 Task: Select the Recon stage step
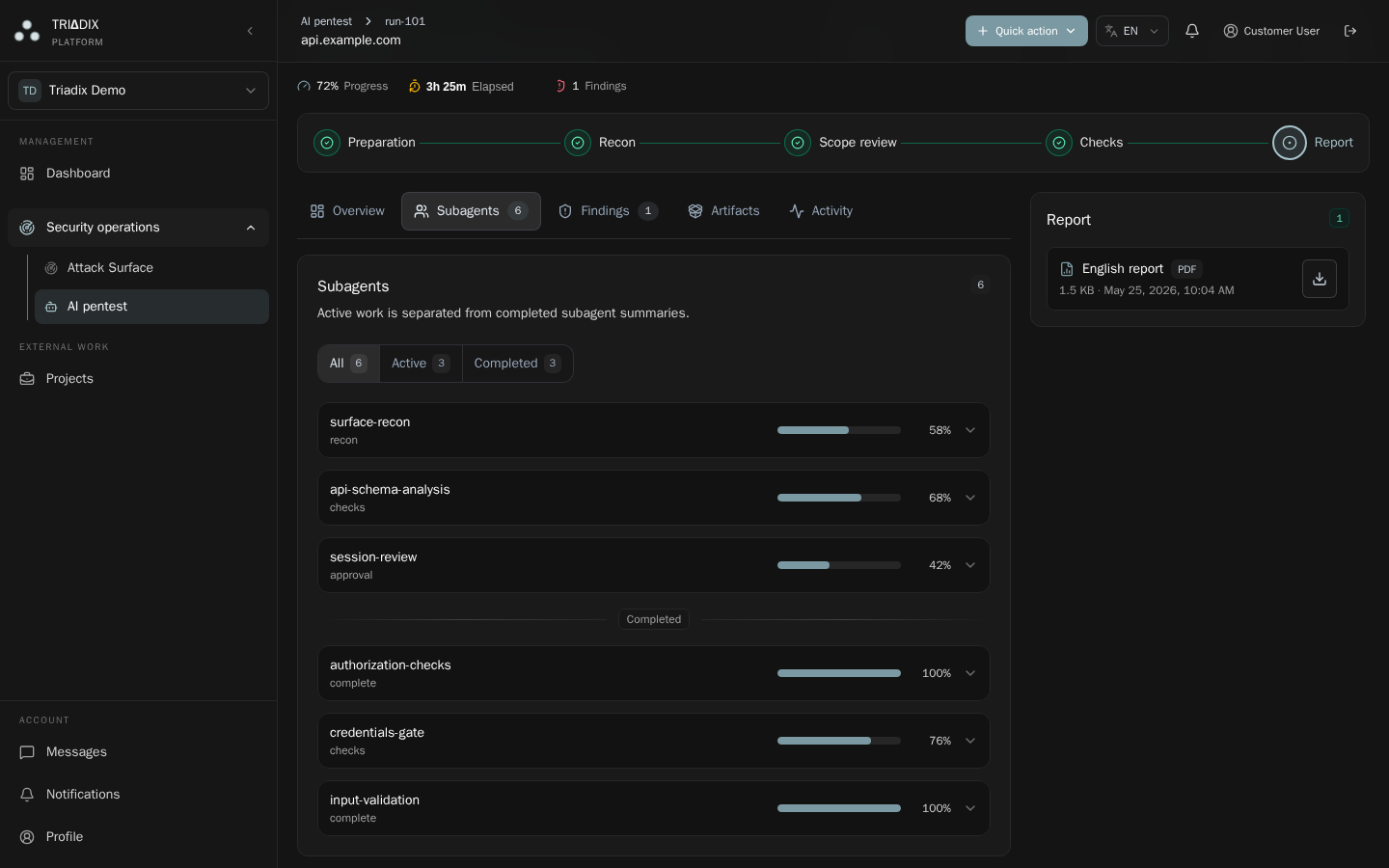click(600, 143)
